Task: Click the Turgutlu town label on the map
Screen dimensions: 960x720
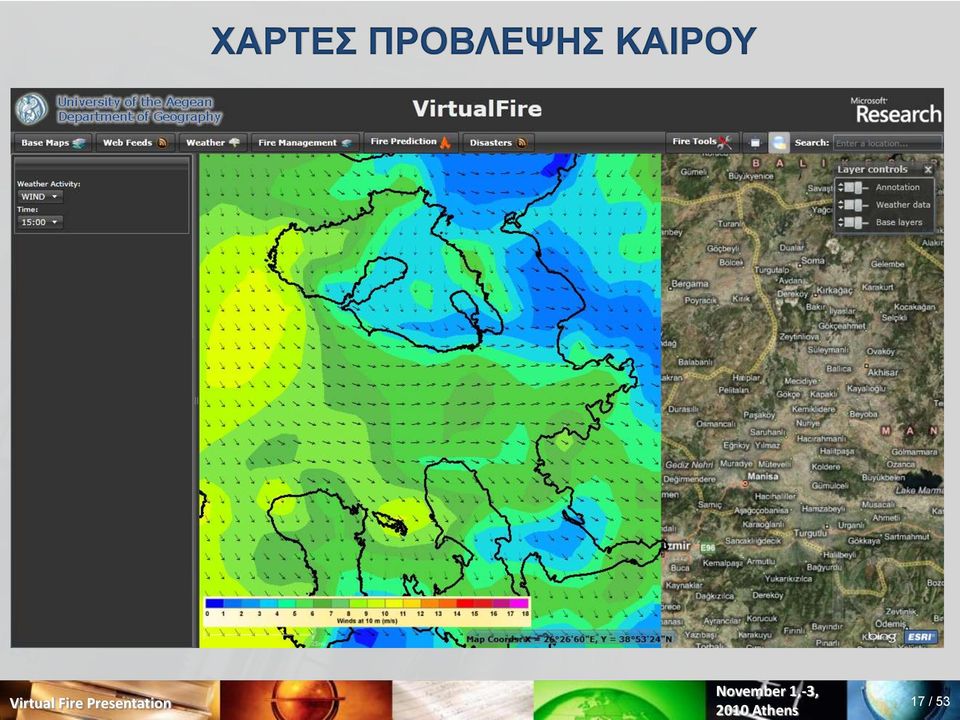Action: coord(810,533)
